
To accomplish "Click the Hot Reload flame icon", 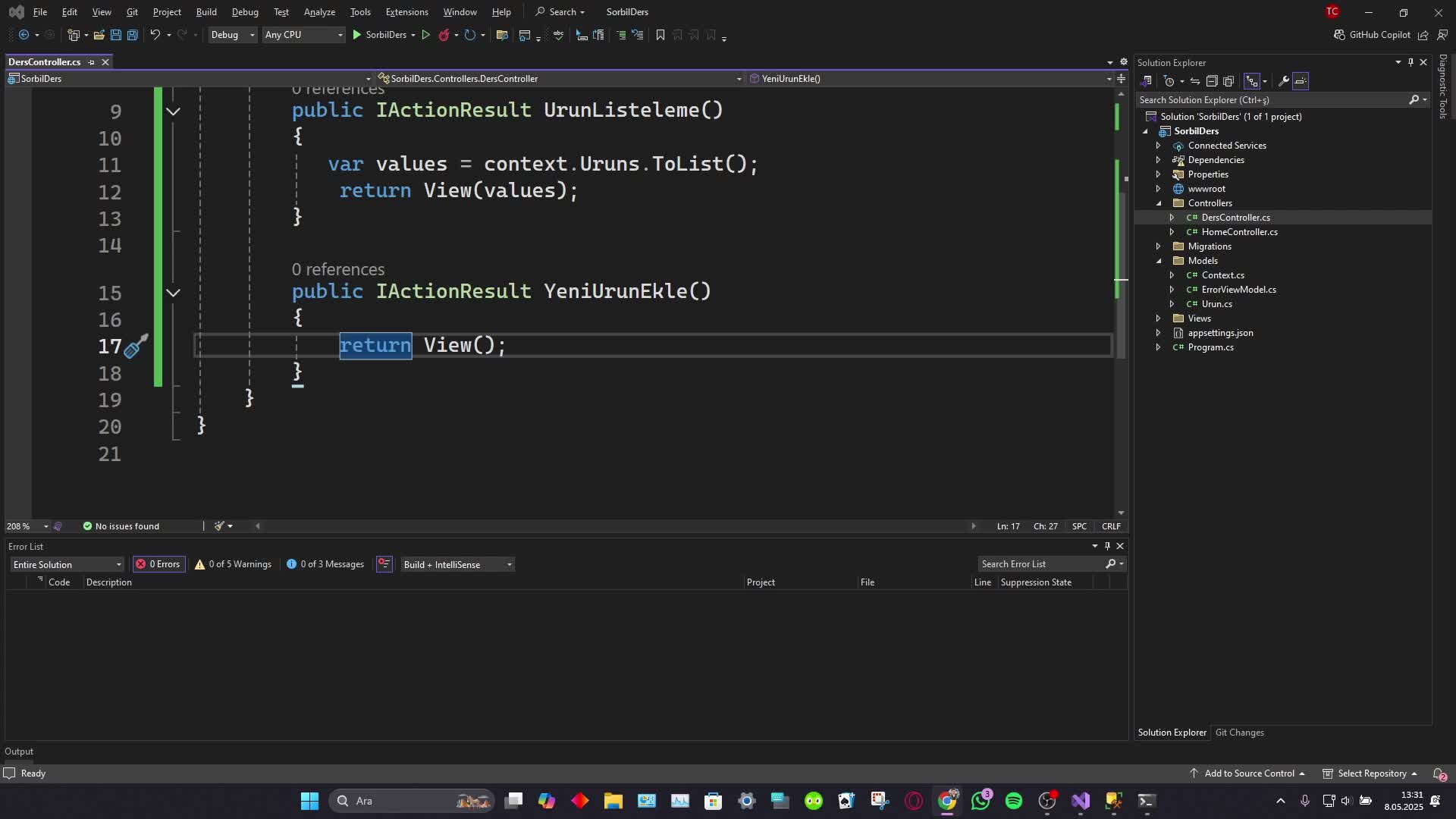I will (x=444, y=35).
